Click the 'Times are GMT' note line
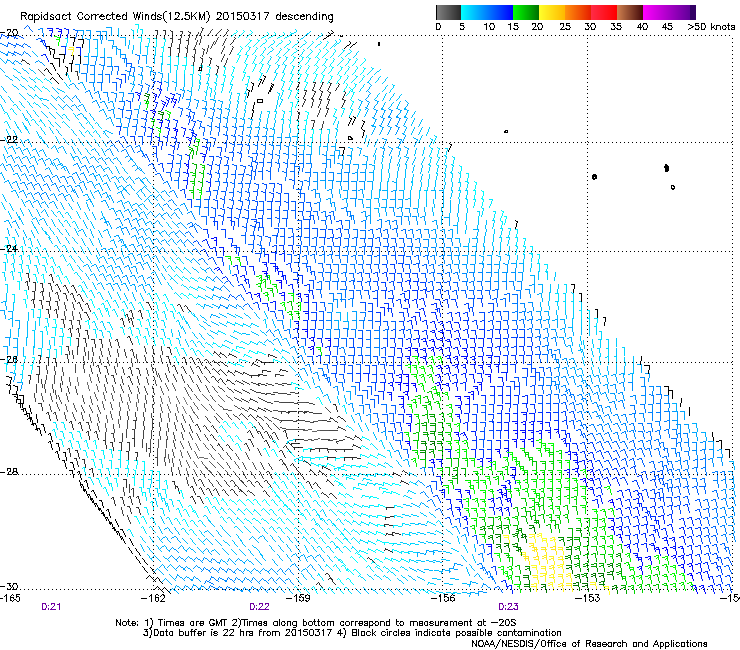This screenshot has height=650, width=740. [316, 623]
